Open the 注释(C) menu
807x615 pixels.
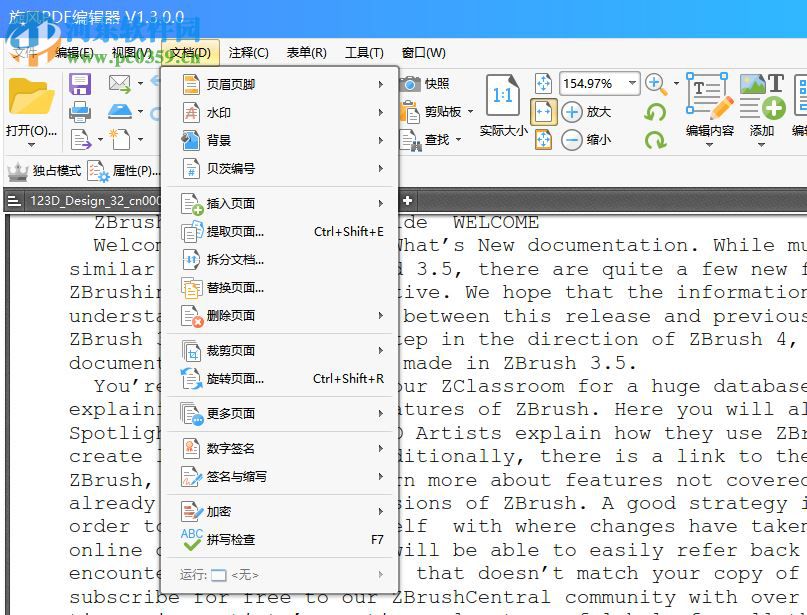pyautogui.click(x=250, y=52)
